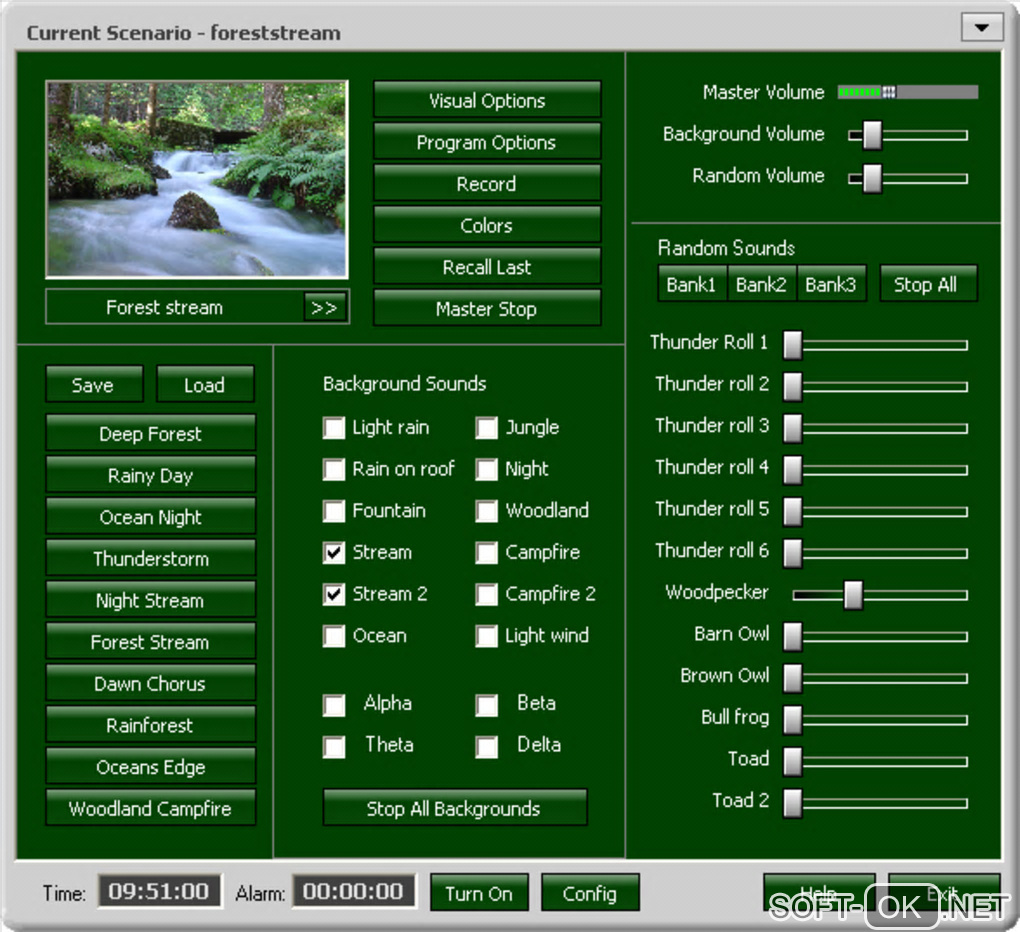Open the title bar dropdown arrow
This screenshot has height=932, width=1020.
click(982, 27)
